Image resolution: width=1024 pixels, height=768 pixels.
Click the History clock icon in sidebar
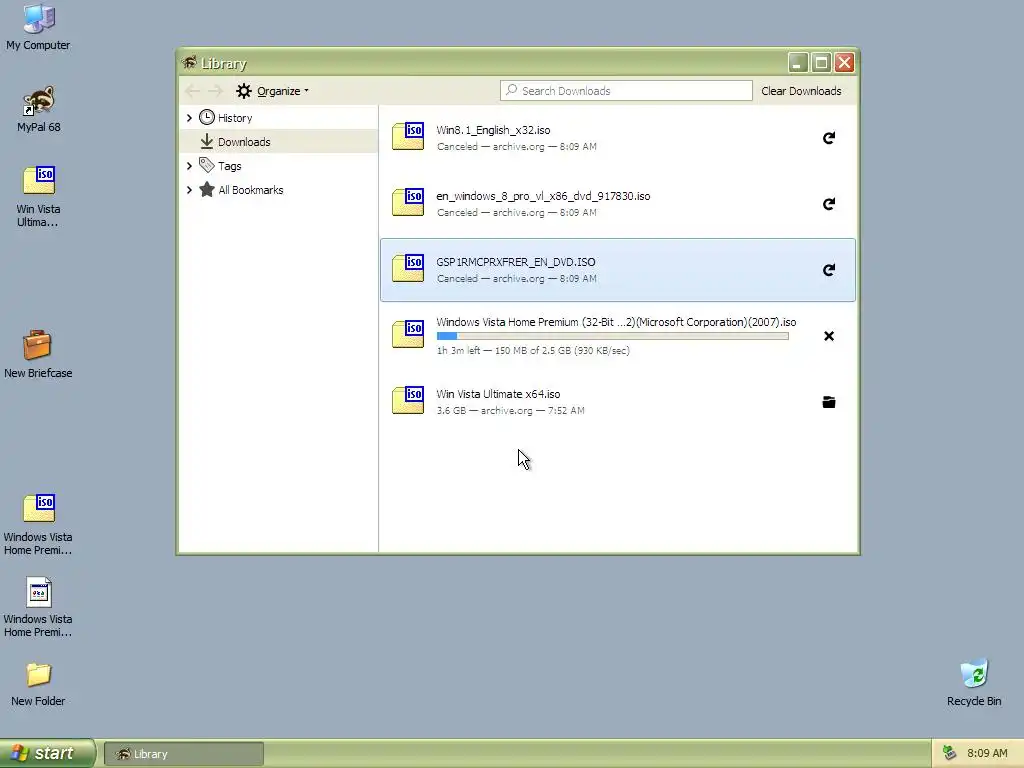206,117
